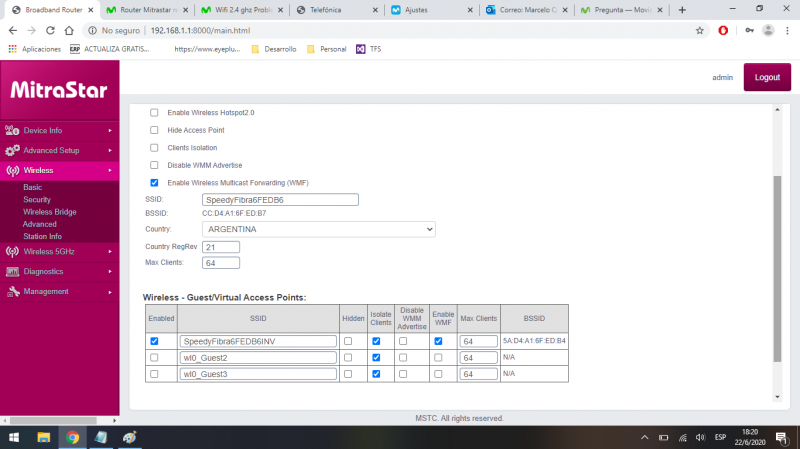Expand the Management menu
Viewport: 800px width, 449px height.
pos(59,291)
